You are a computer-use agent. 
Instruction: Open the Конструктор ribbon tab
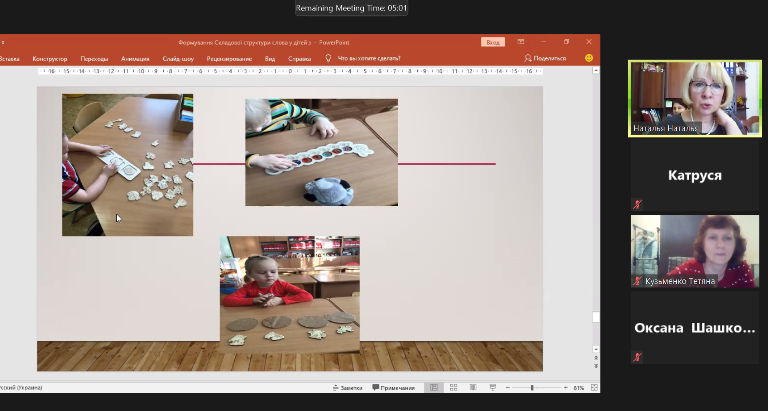[49, 58]
